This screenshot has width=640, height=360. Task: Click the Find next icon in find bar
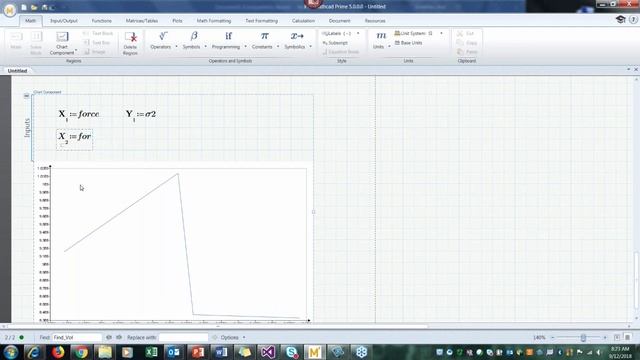119,338
